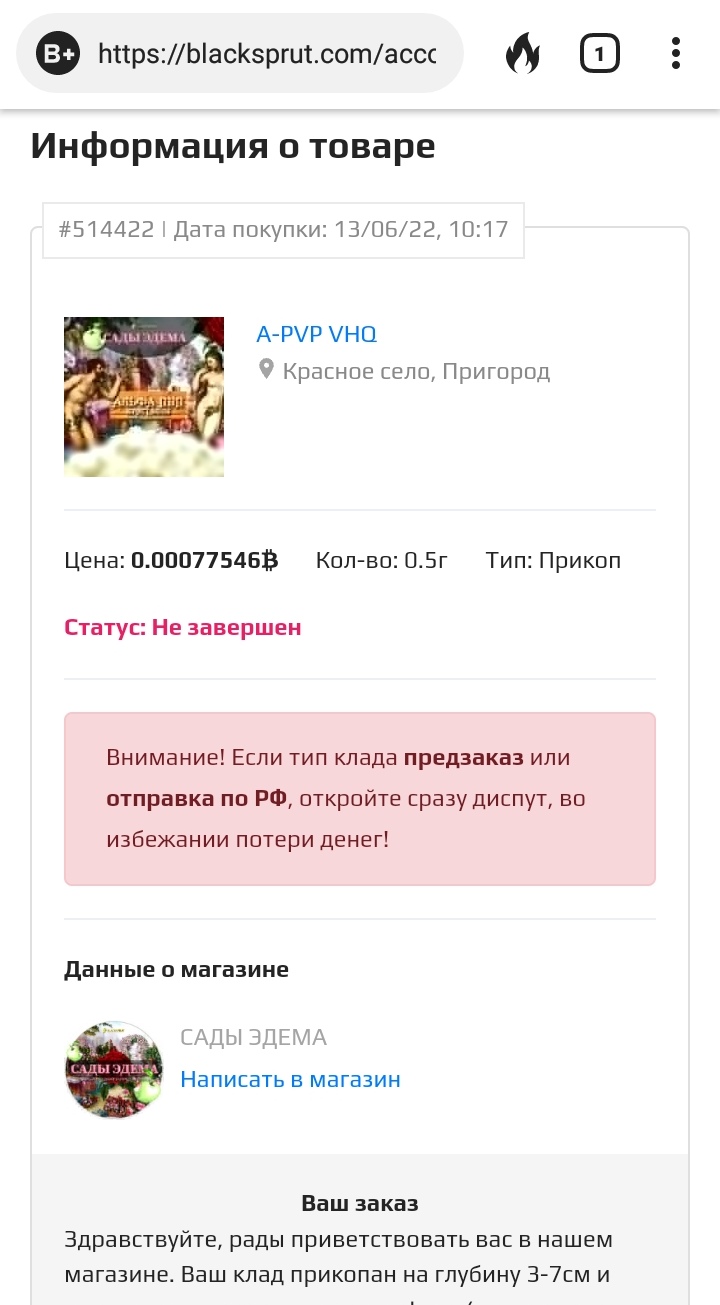
Task: Tap the Данные о магазине heading
Action: pyautogui.click(x=176, y=969)
